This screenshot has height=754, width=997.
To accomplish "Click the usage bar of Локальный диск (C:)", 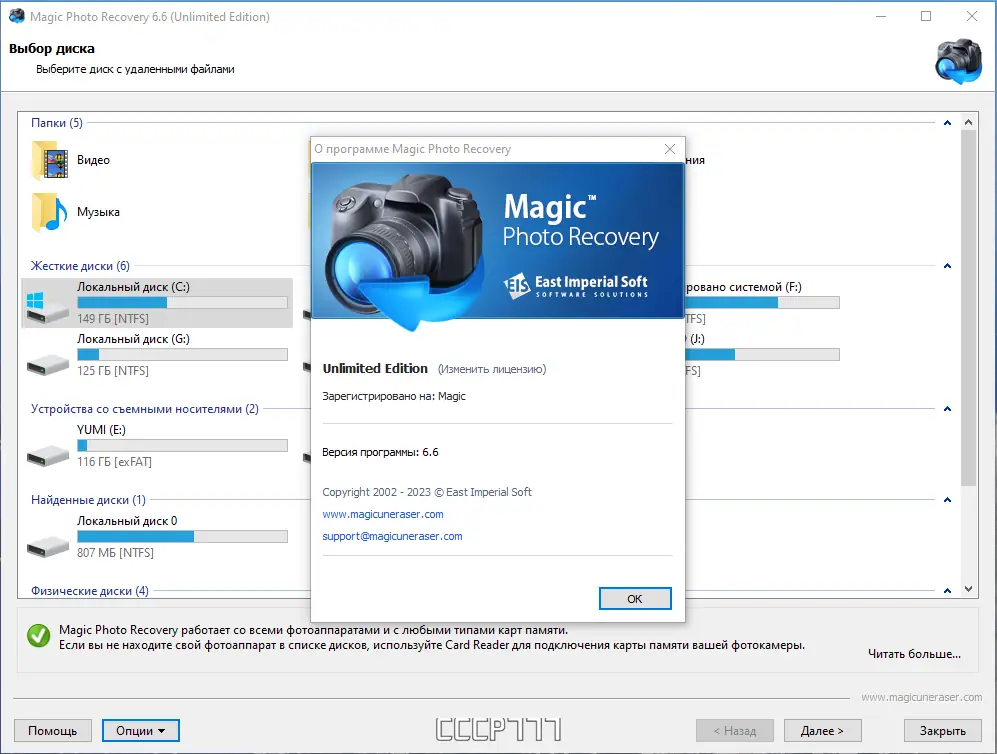I will point(182,303).
